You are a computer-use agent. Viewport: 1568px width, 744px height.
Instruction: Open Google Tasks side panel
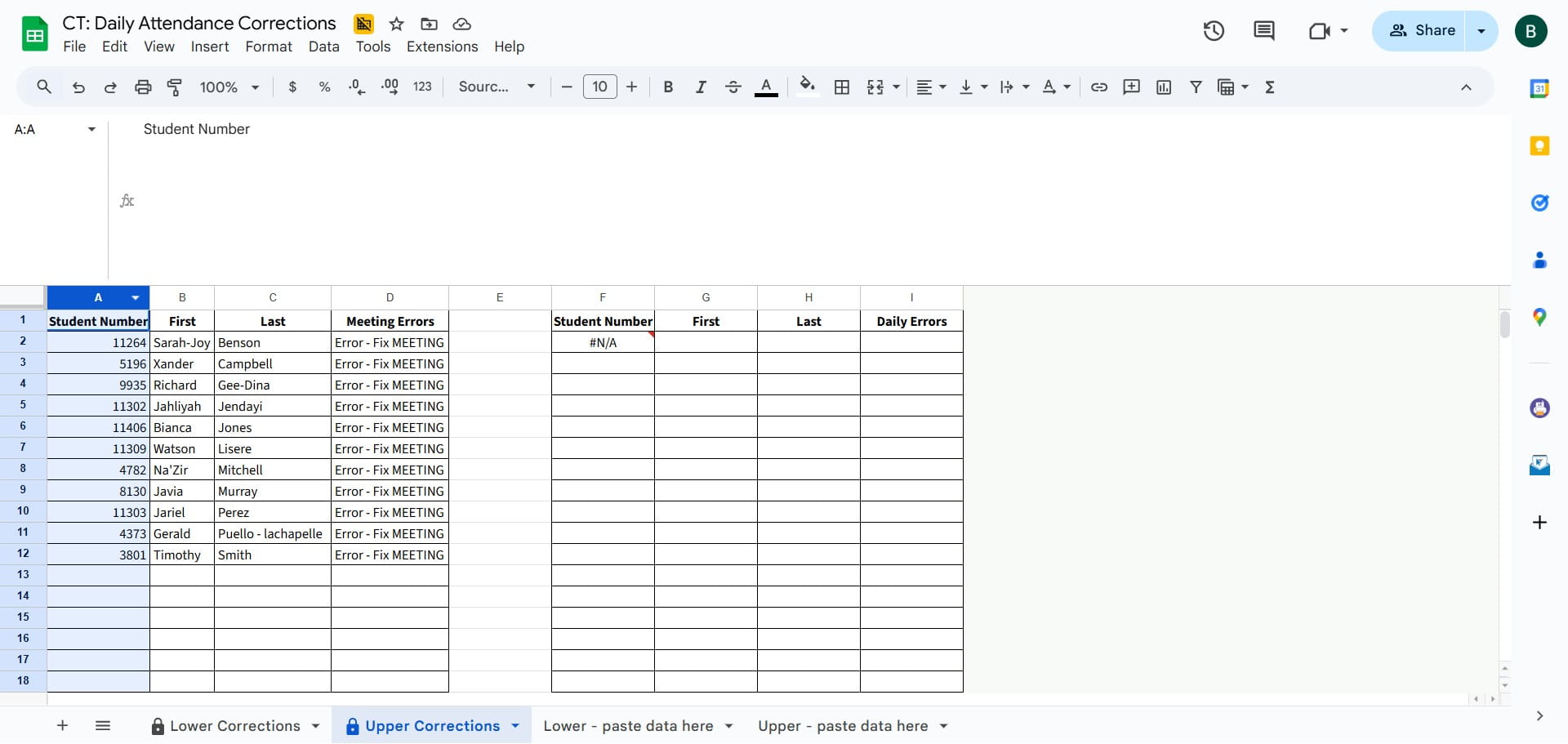[x=1539, y=203]
